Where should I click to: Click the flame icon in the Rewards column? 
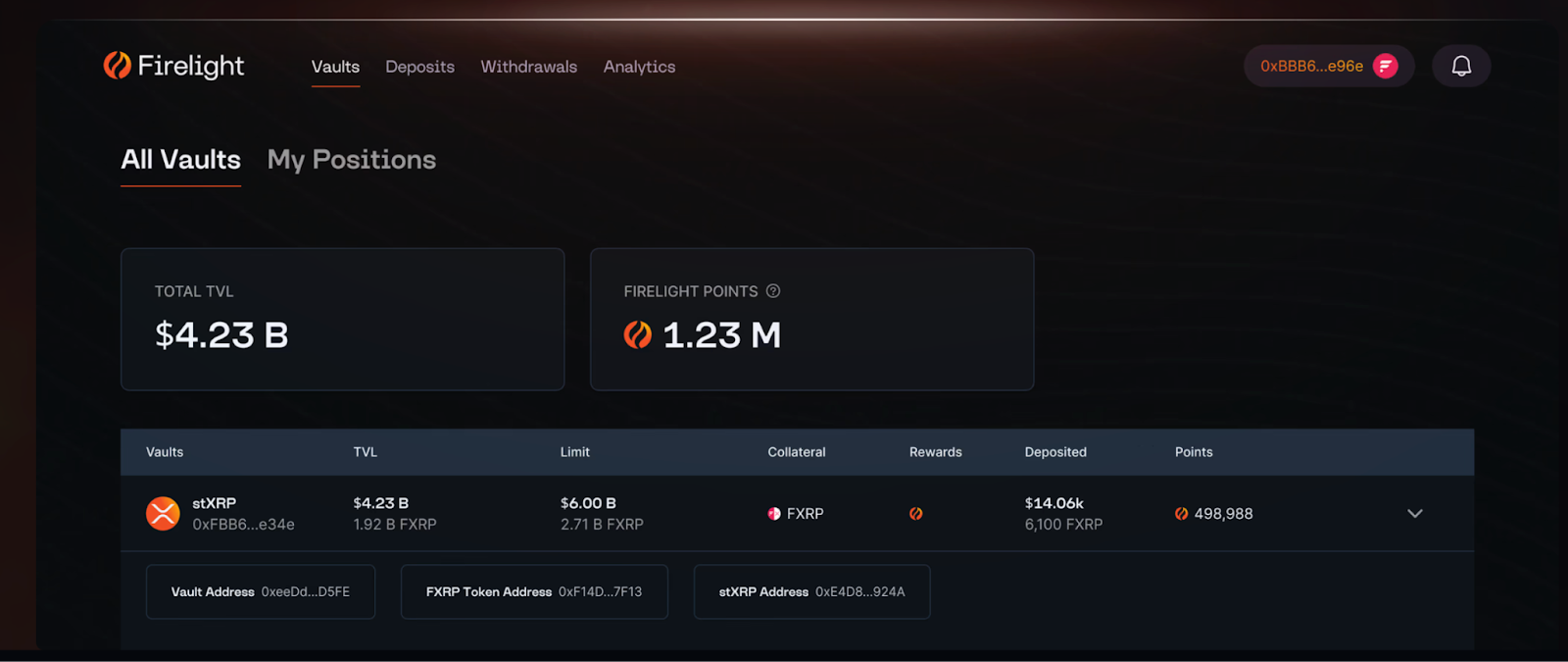pos(916,514)
